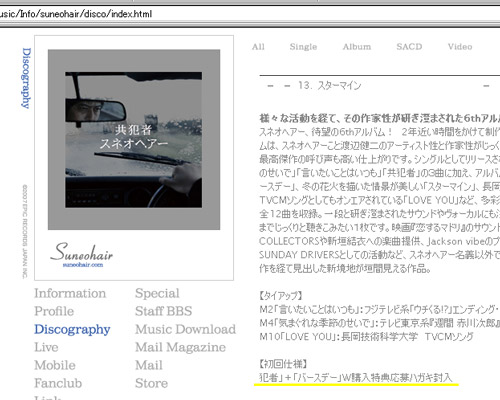Switch to the Album filter tab
500x400 pixels.
357,47
